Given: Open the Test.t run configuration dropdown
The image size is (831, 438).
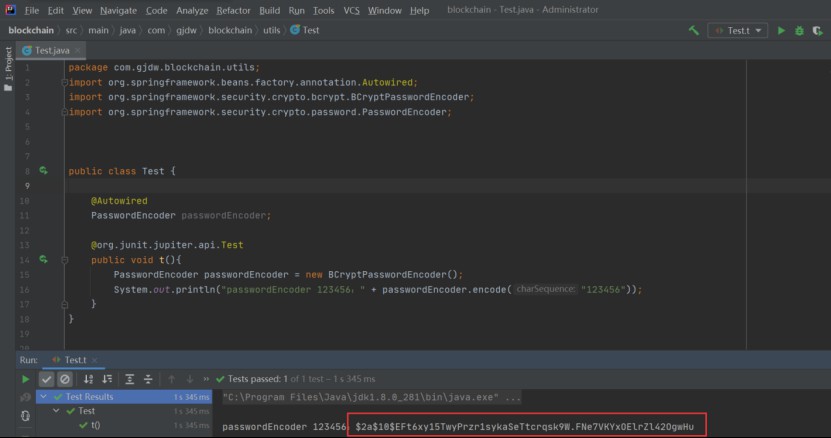Looking at the screenshot, I should (738, 31).
